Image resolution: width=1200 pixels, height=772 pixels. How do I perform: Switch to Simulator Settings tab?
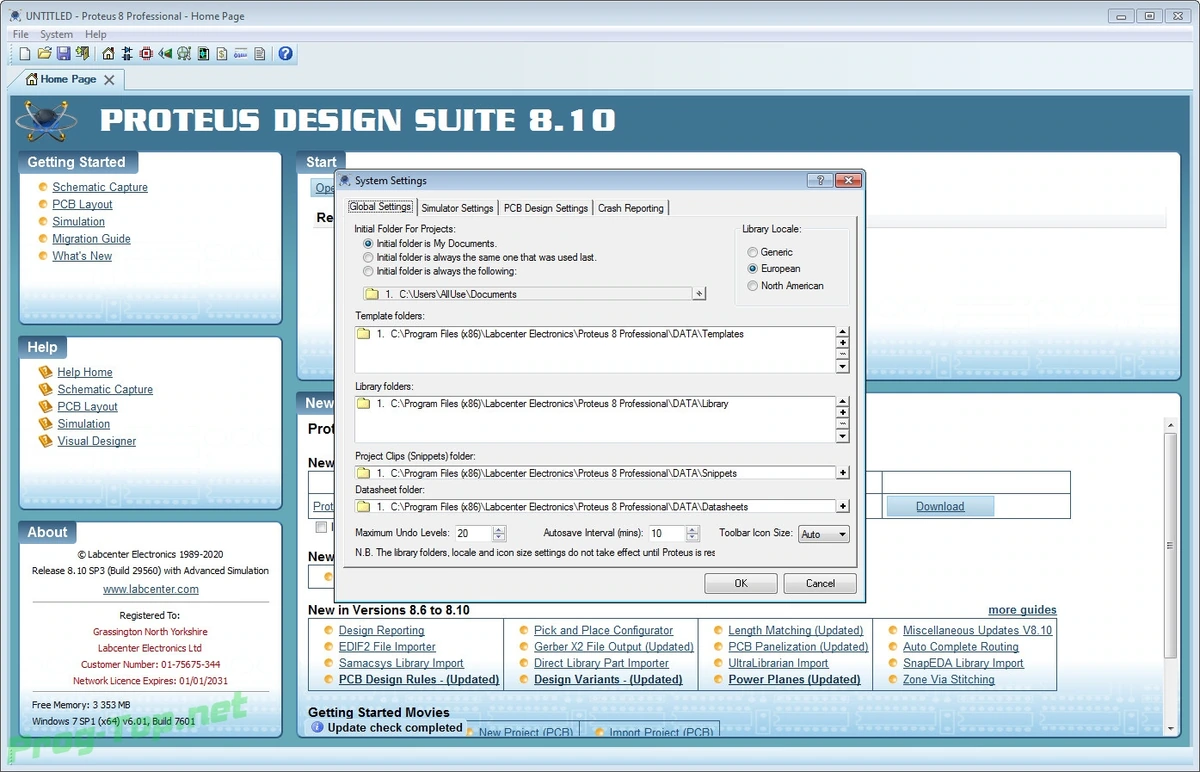[x=457, y=208]
